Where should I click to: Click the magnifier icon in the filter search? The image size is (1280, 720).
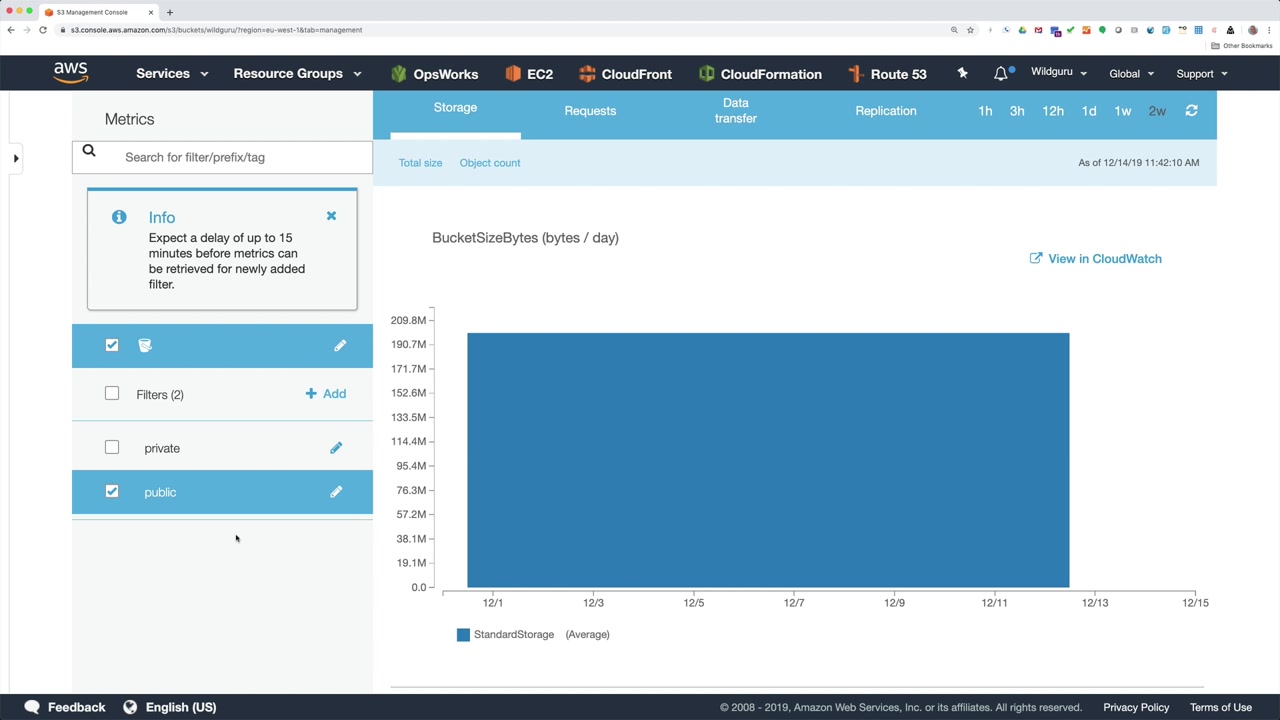(x=89, y=151)
